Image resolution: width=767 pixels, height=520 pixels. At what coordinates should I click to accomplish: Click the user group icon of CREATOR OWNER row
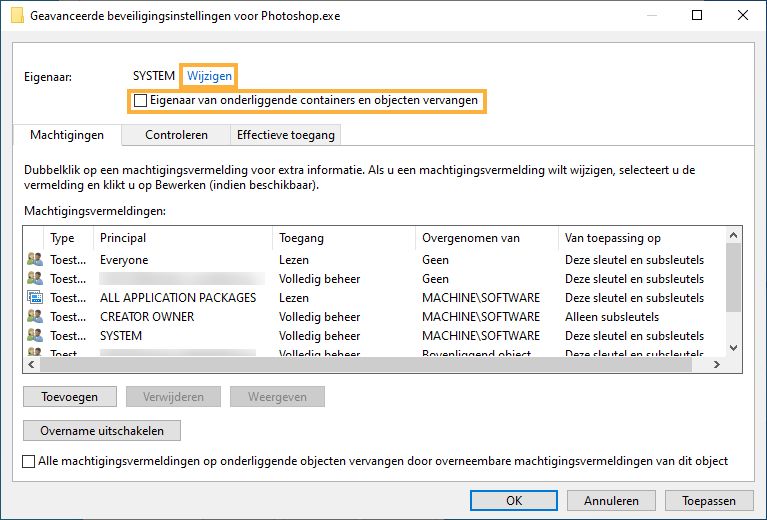pyautogui.click(x=35, y=317)
